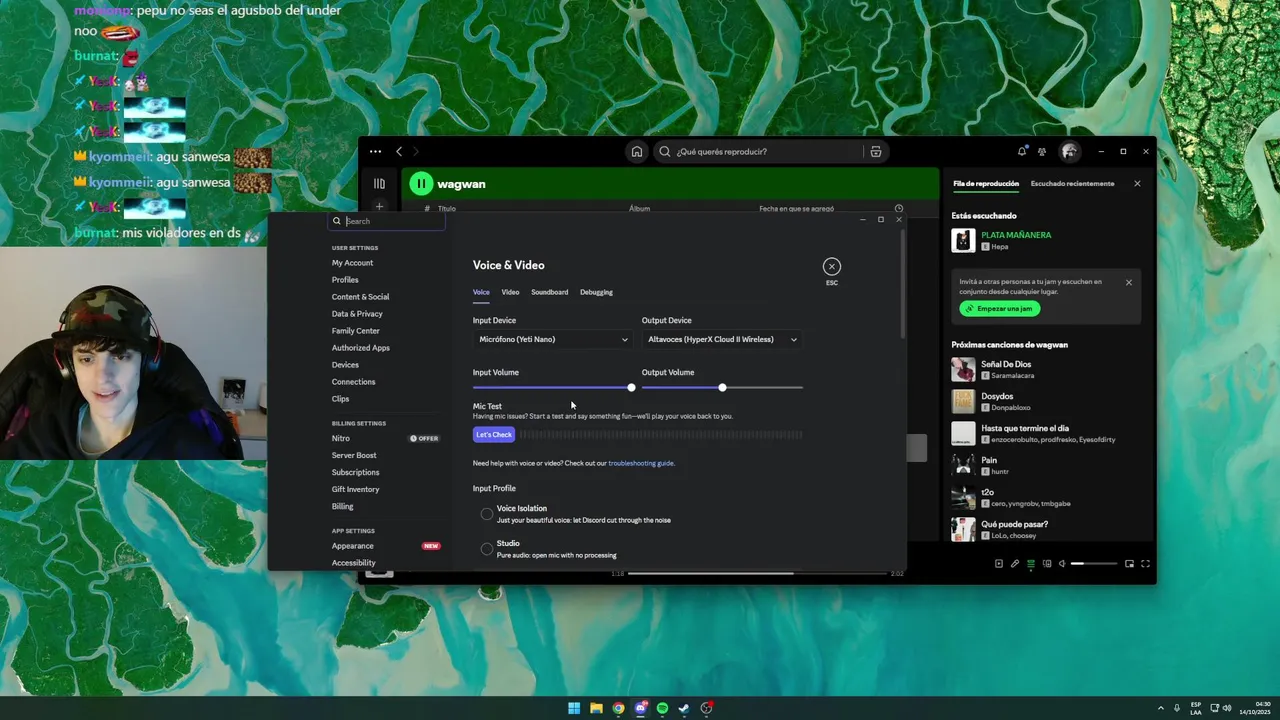Open Server Boost settings
The image size is (1280, 720).
(354, 455)
